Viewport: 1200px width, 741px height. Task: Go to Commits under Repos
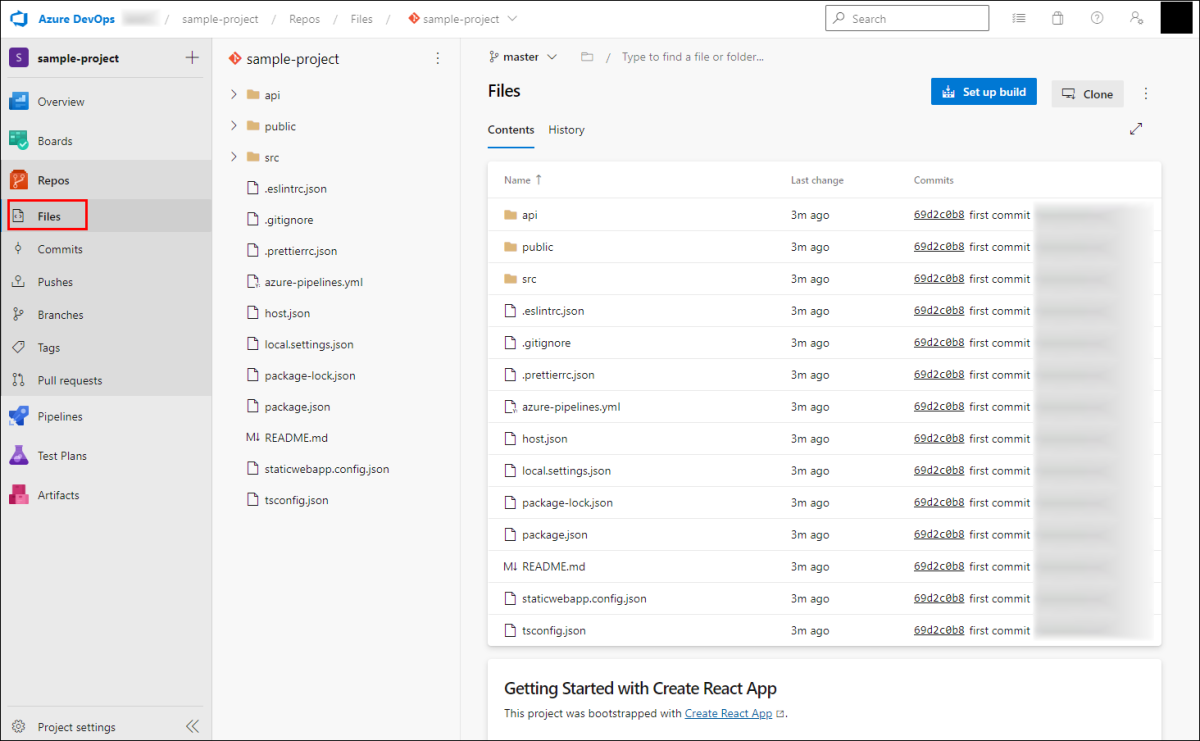pos(60,249)
